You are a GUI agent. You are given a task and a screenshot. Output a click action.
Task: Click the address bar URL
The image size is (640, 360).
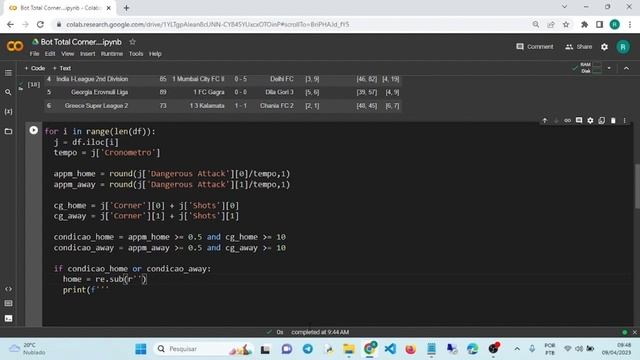coord(207,24)
